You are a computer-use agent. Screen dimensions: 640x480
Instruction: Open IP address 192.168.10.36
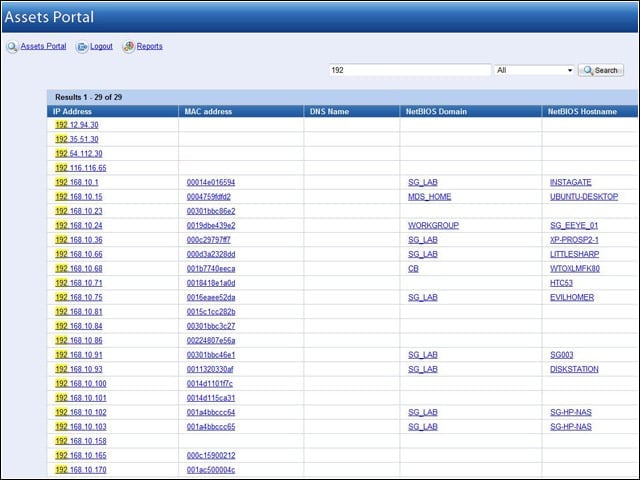coord(79,240)
